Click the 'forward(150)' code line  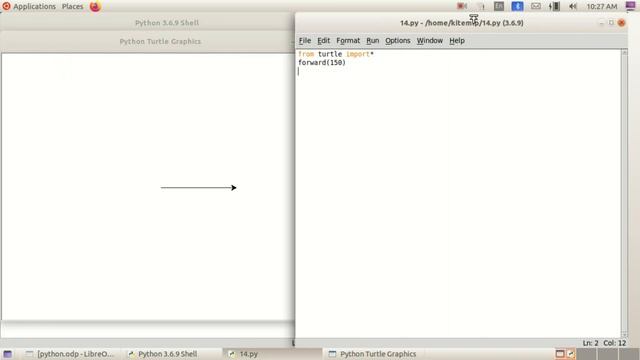[x=322, y=62]
